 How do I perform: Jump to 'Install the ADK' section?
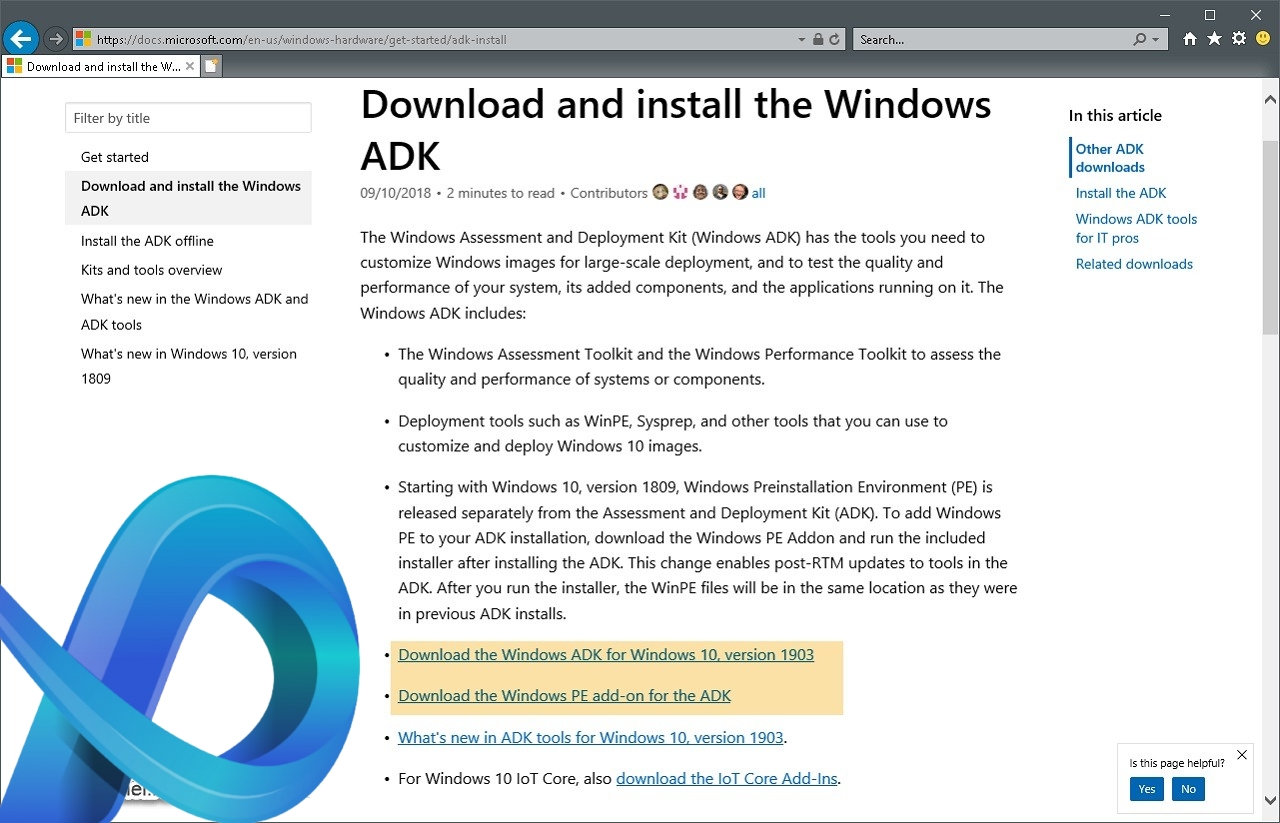tap(1121, 193)
